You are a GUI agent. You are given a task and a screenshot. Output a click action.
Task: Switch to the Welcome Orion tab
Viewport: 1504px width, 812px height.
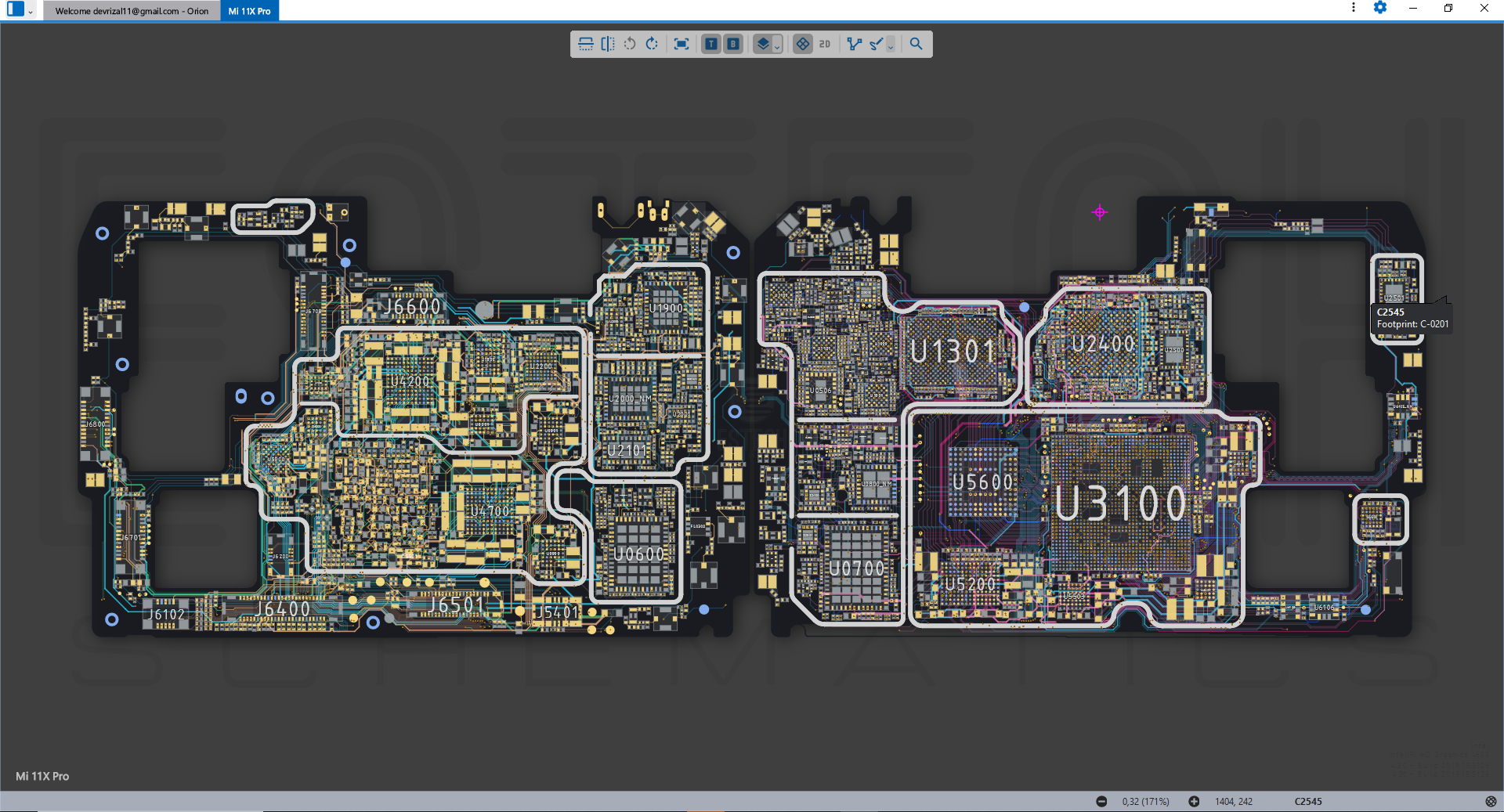132,11
